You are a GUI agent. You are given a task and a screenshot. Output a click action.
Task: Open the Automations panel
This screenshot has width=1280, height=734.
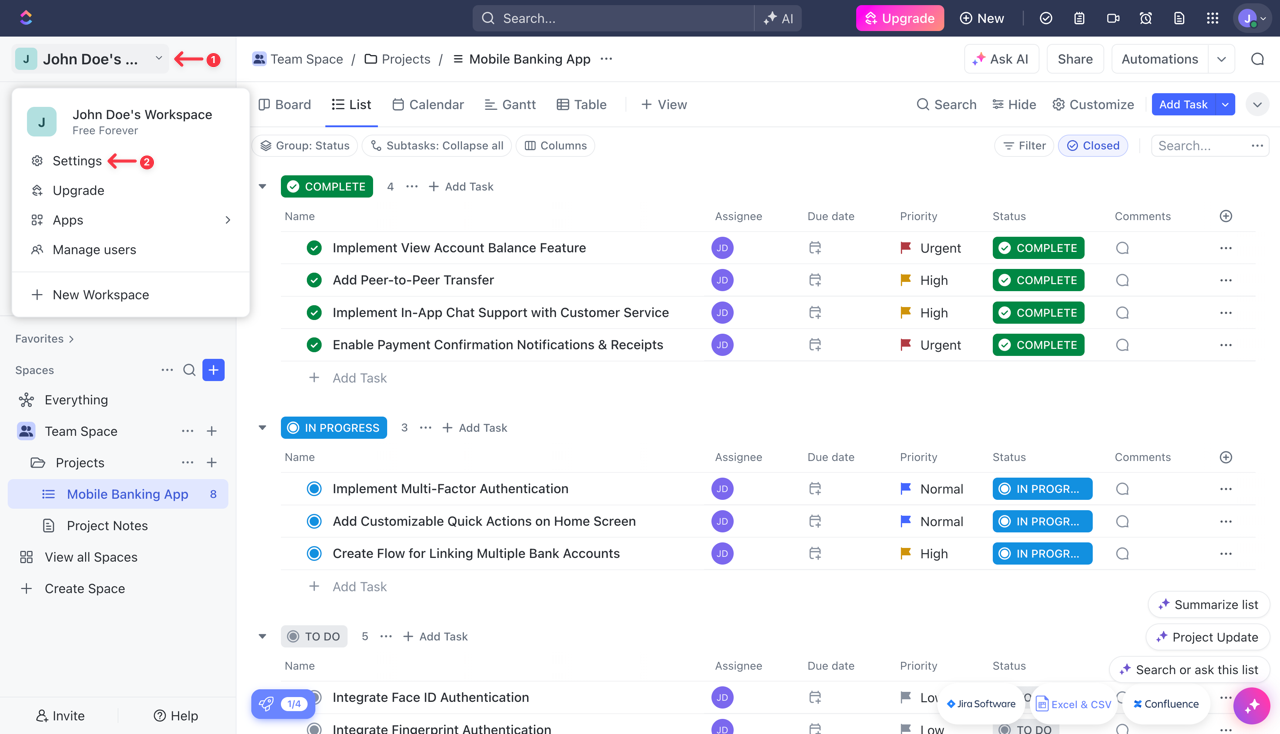pyautogui.click(x=1159, y=59)
